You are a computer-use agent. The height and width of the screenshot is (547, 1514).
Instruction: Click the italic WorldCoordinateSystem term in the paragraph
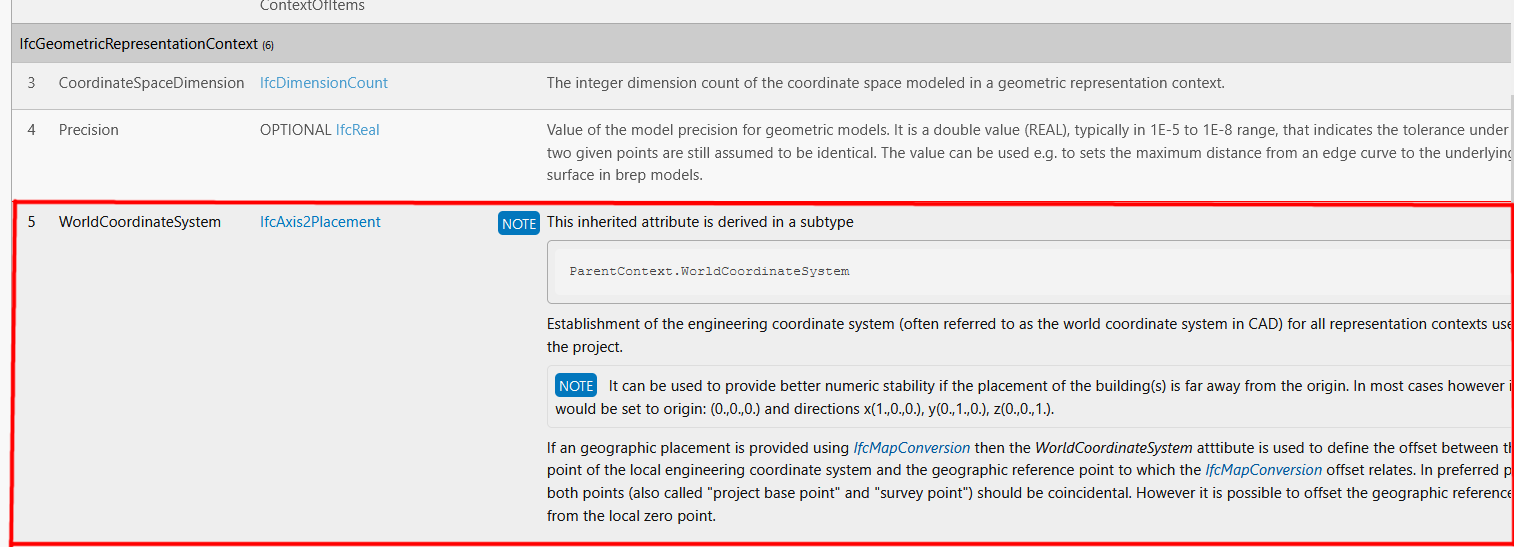coord(1116,448)
